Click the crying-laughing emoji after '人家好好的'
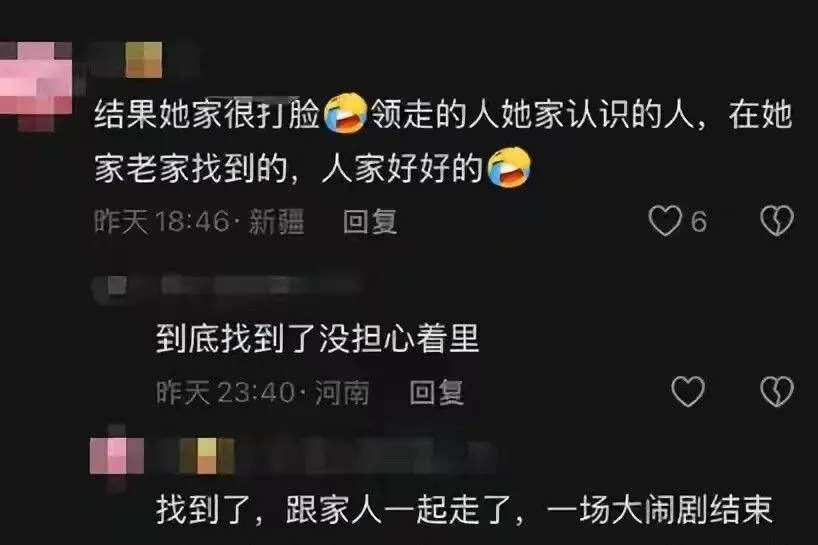 pos(509,167)
